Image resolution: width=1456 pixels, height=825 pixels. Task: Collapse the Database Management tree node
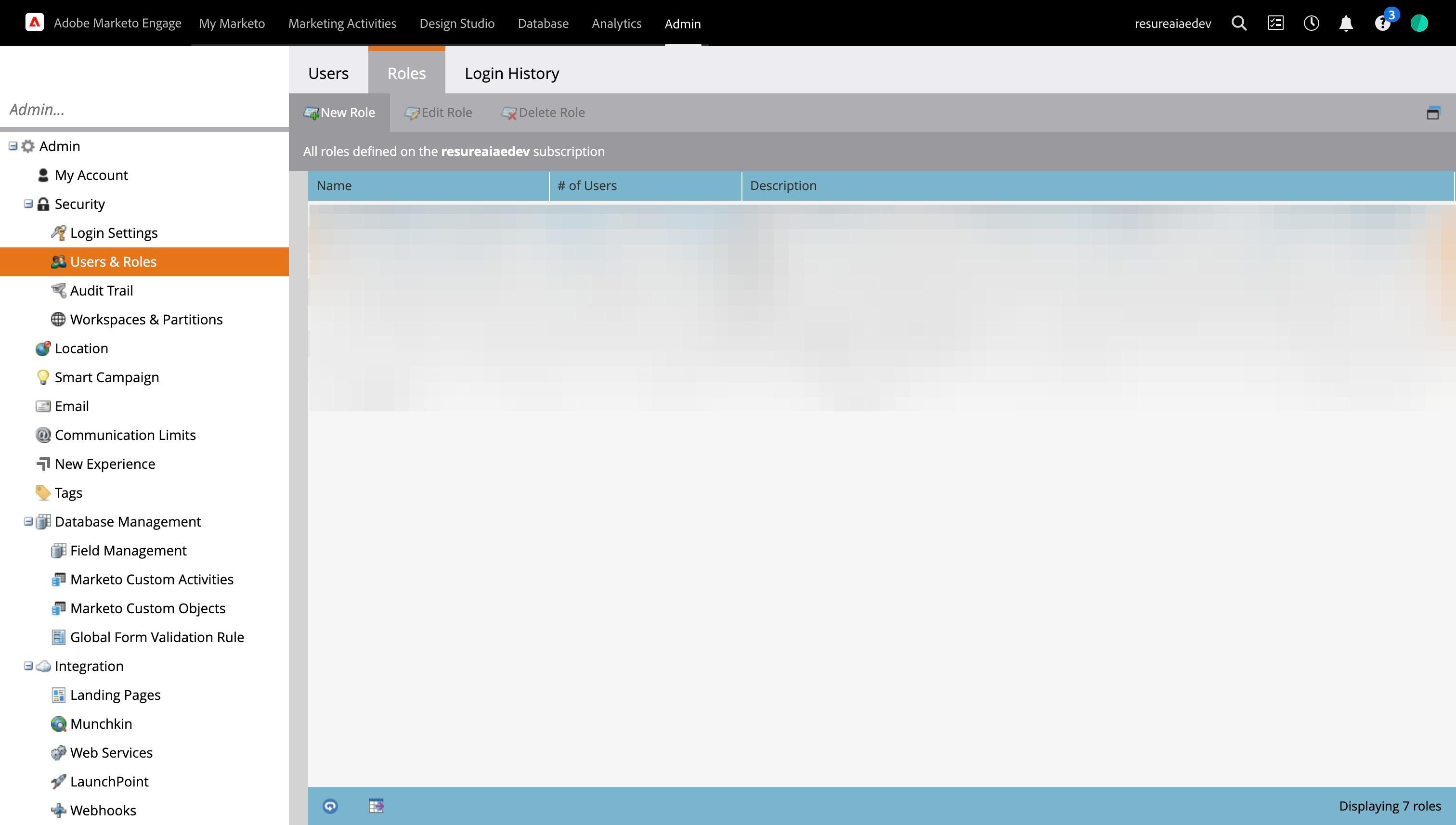(x=28, y=521)
